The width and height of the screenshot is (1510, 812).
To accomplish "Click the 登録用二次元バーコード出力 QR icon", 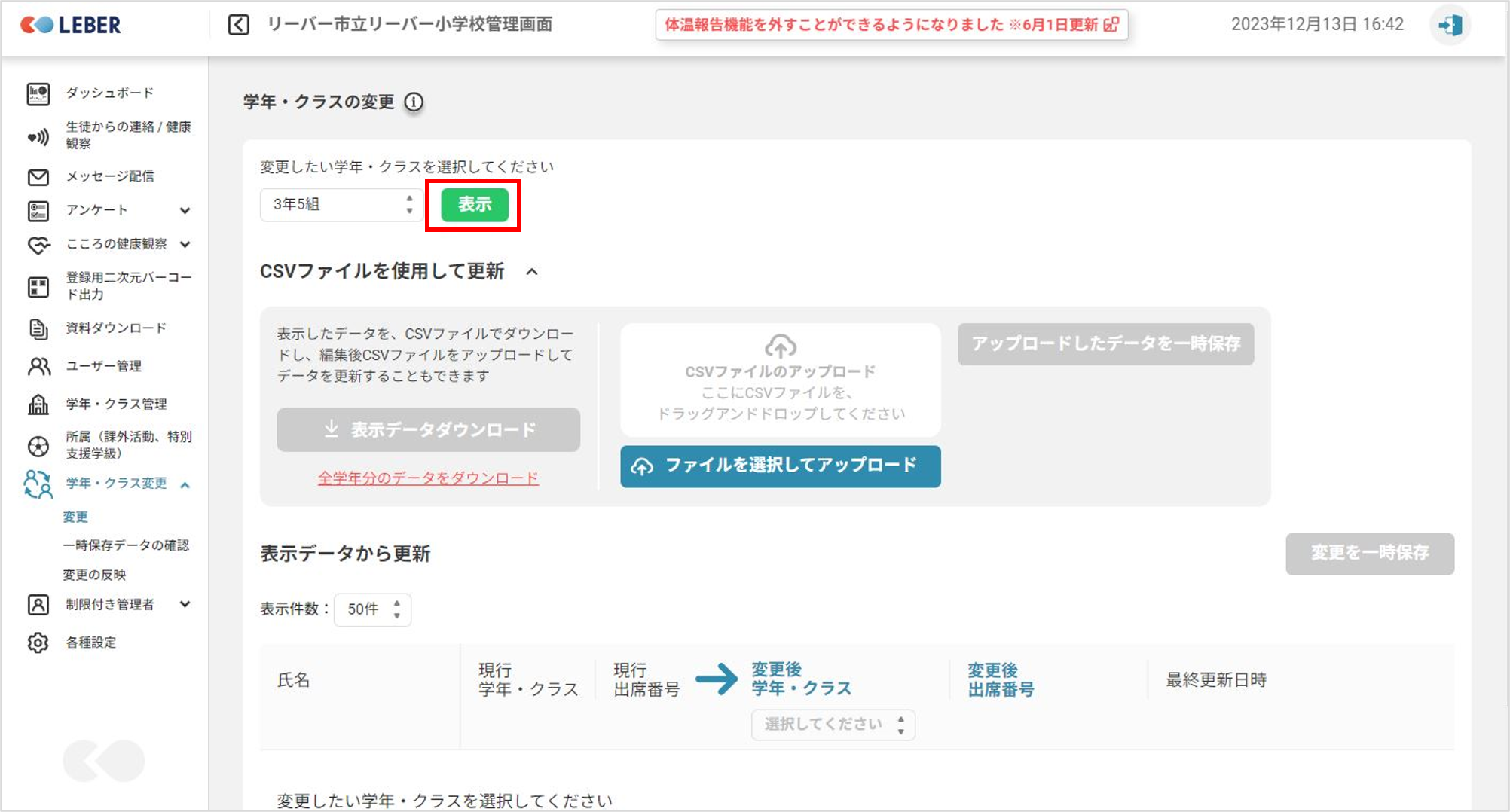I will (x=38, y=286).
